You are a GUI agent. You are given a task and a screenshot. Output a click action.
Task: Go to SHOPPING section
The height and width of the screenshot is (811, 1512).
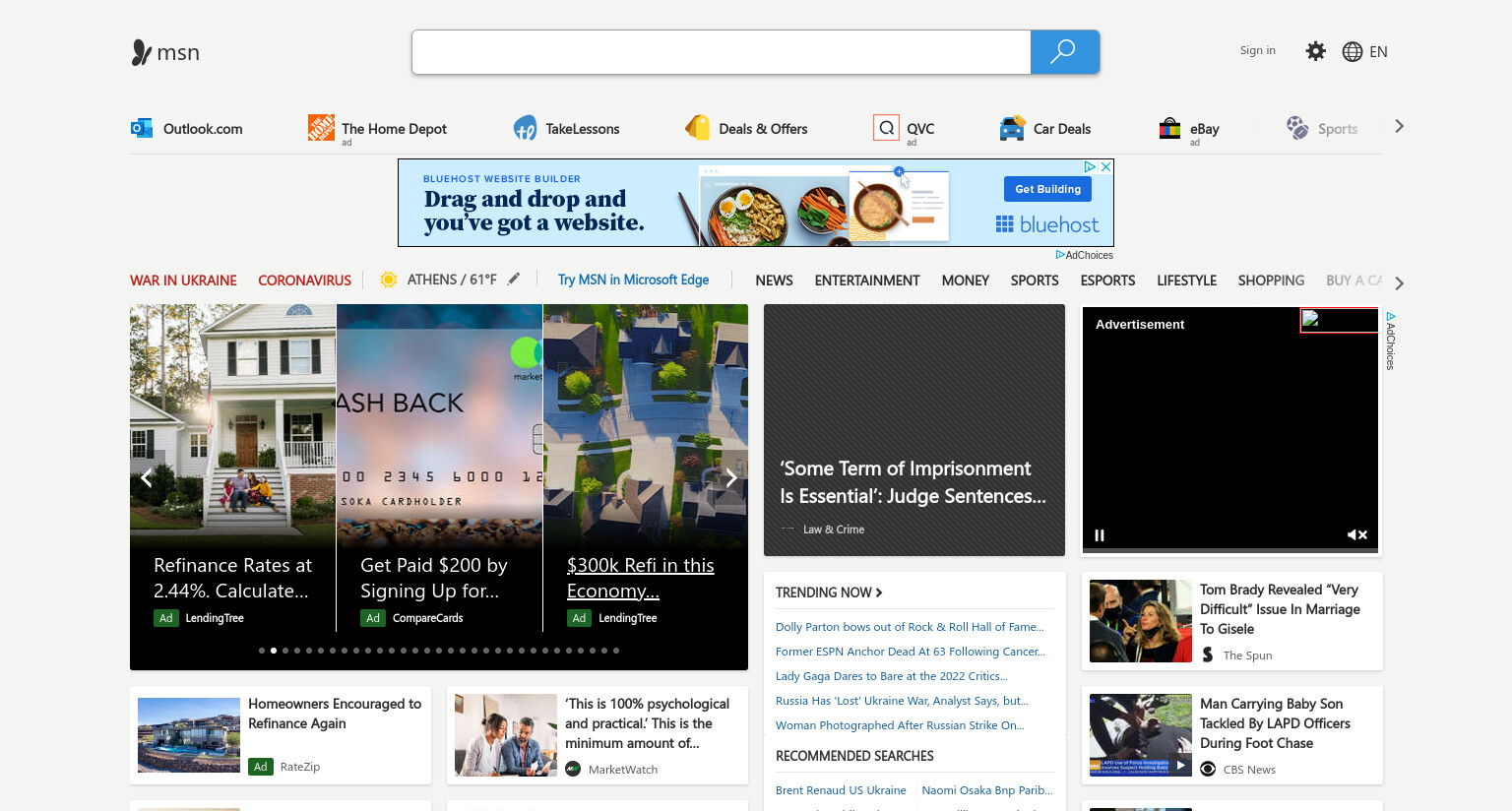pyautogui.click(x=1271, y=280)
